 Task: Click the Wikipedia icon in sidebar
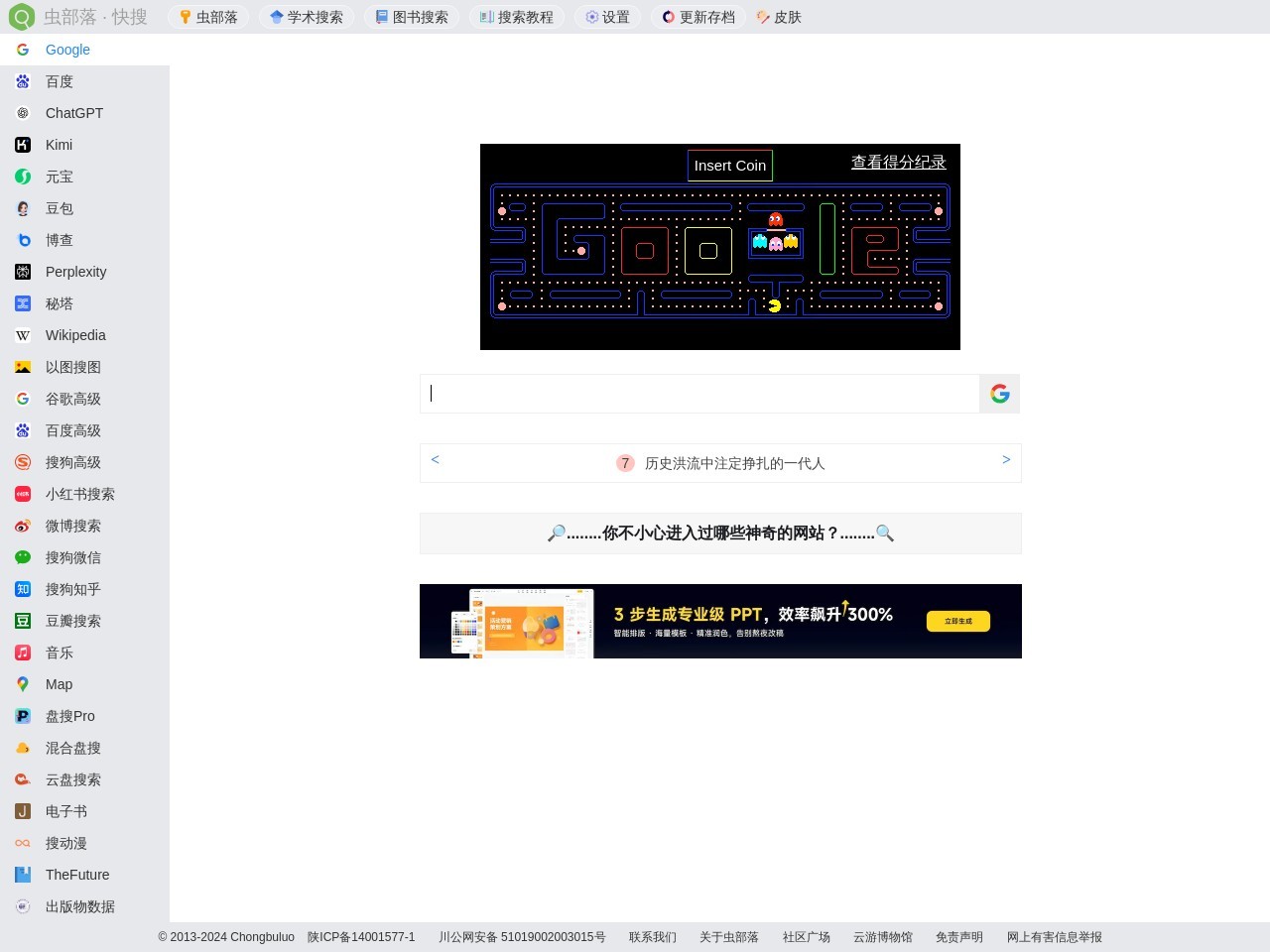point(22,335)
